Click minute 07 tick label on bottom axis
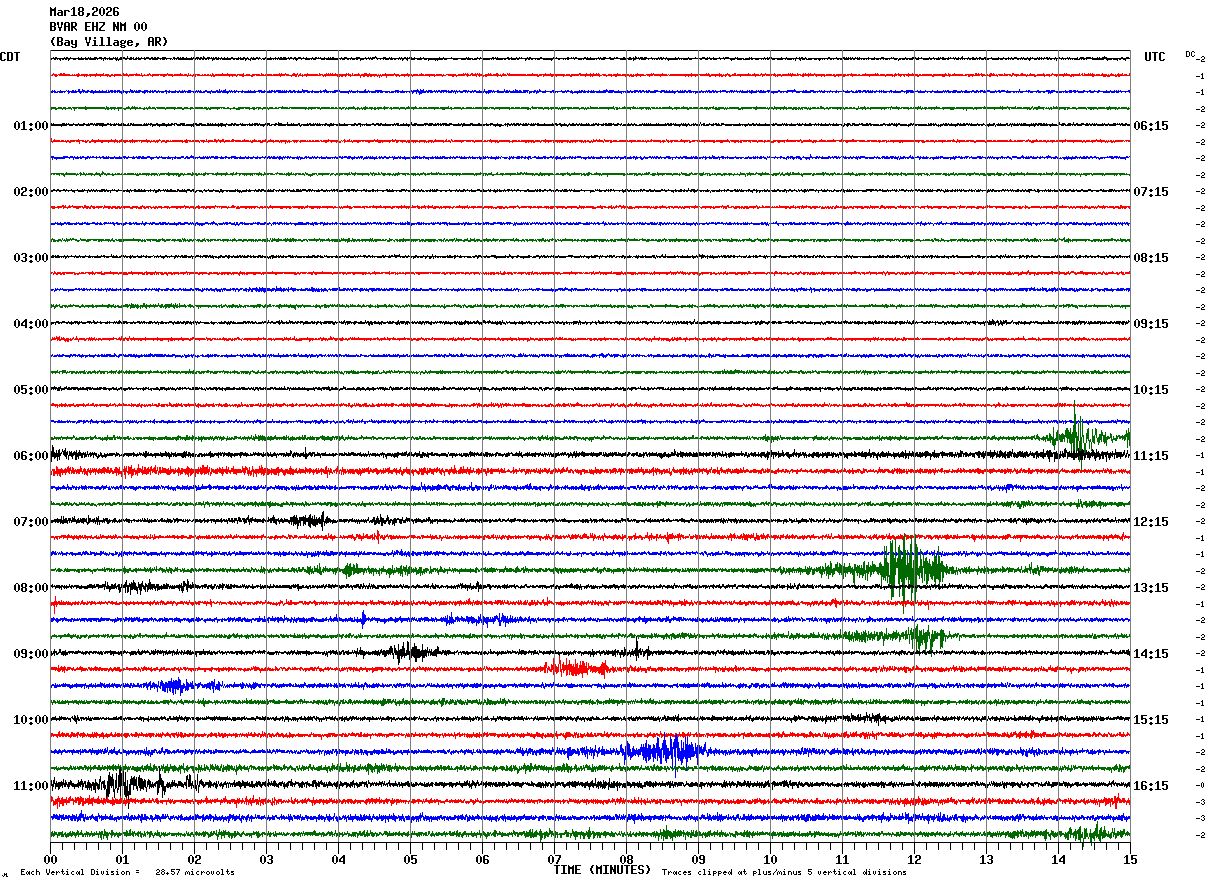Screen dimensions: 1210x886 [x=554, y=859]
